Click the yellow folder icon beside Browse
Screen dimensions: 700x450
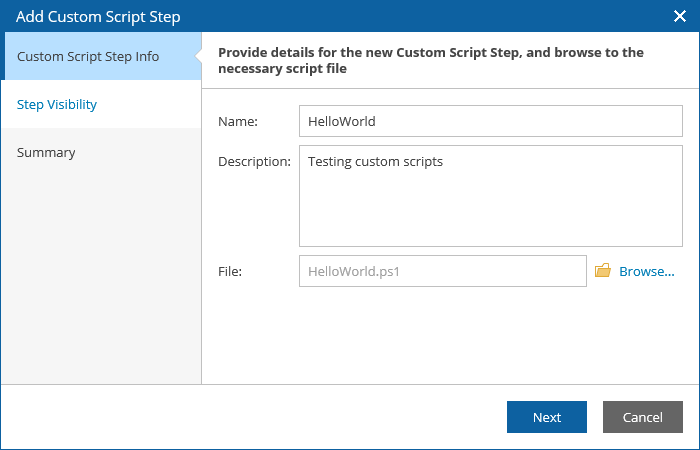(x=603, y=271)
